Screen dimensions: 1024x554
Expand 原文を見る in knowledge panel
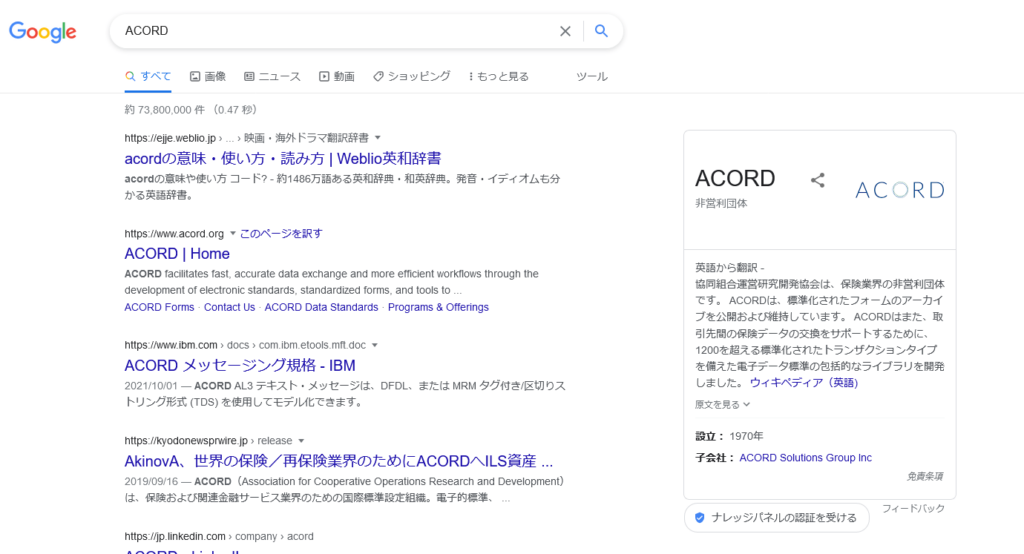[722, 404]
